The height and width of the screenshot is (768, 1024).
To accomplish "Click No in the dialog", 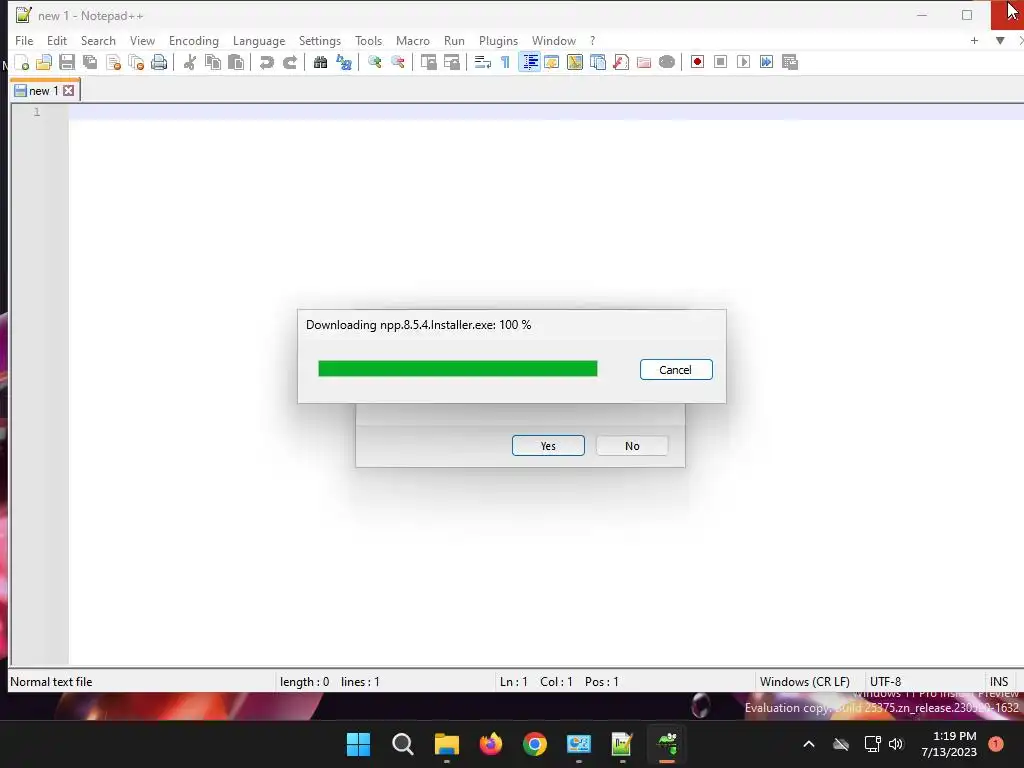I will (632, 445).
